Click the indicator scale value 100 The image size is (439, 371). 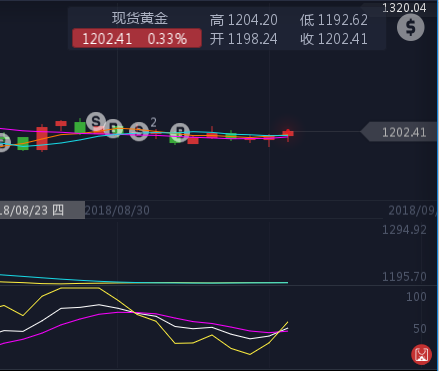tap(416, 297)
